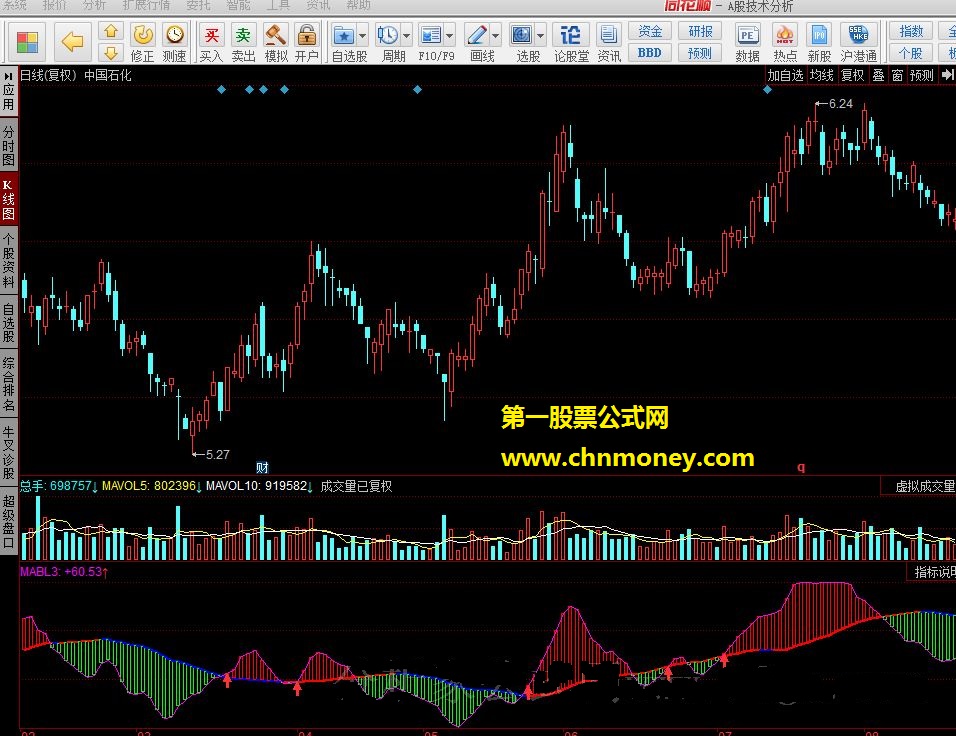
Task: Click the collapse arrow right of 预测
Action: click(x=947, y=74)
